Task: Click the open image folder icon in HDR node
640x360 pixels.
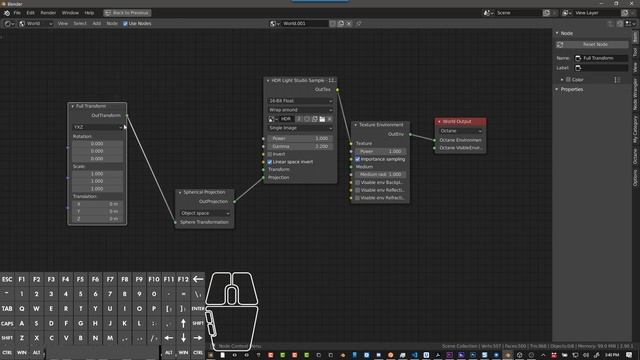Action: pyautogui.click(x=322, y=119)
